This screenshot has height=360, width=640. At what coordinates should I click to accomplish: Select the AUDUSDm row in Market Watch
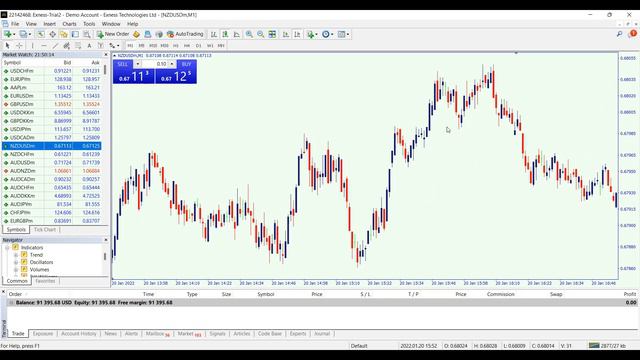click(x=52, y=162)
